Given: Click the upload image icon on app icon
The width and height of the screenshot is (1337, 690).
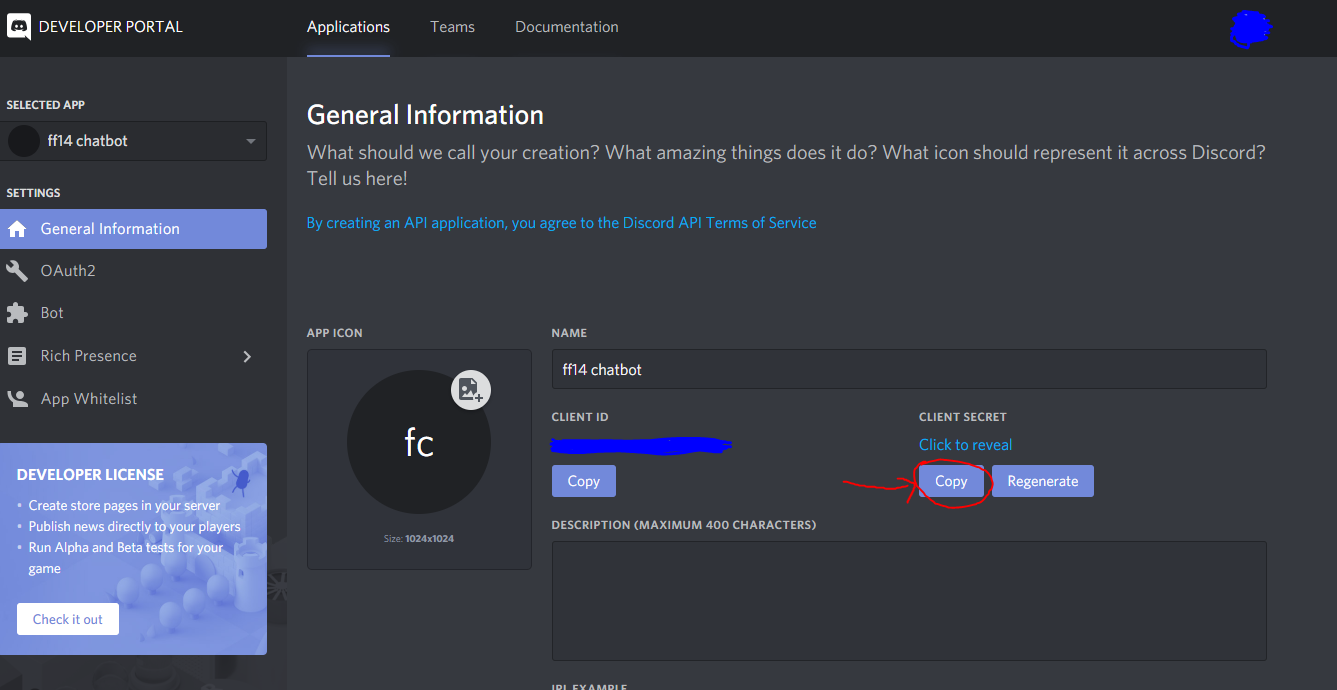Looking at the screenshot, I should (x=470, y=390).
